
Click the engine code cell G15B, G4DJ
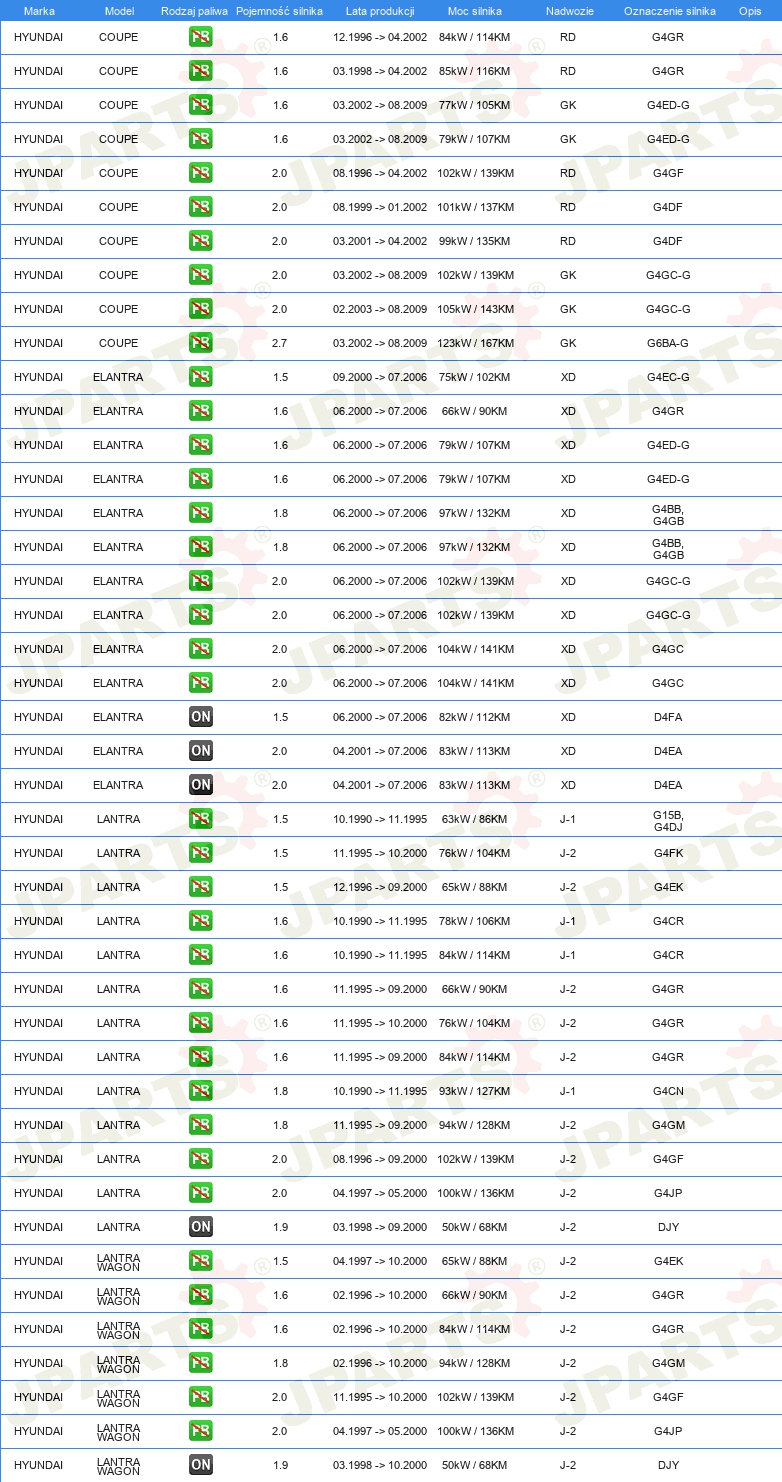coord(668,820)
